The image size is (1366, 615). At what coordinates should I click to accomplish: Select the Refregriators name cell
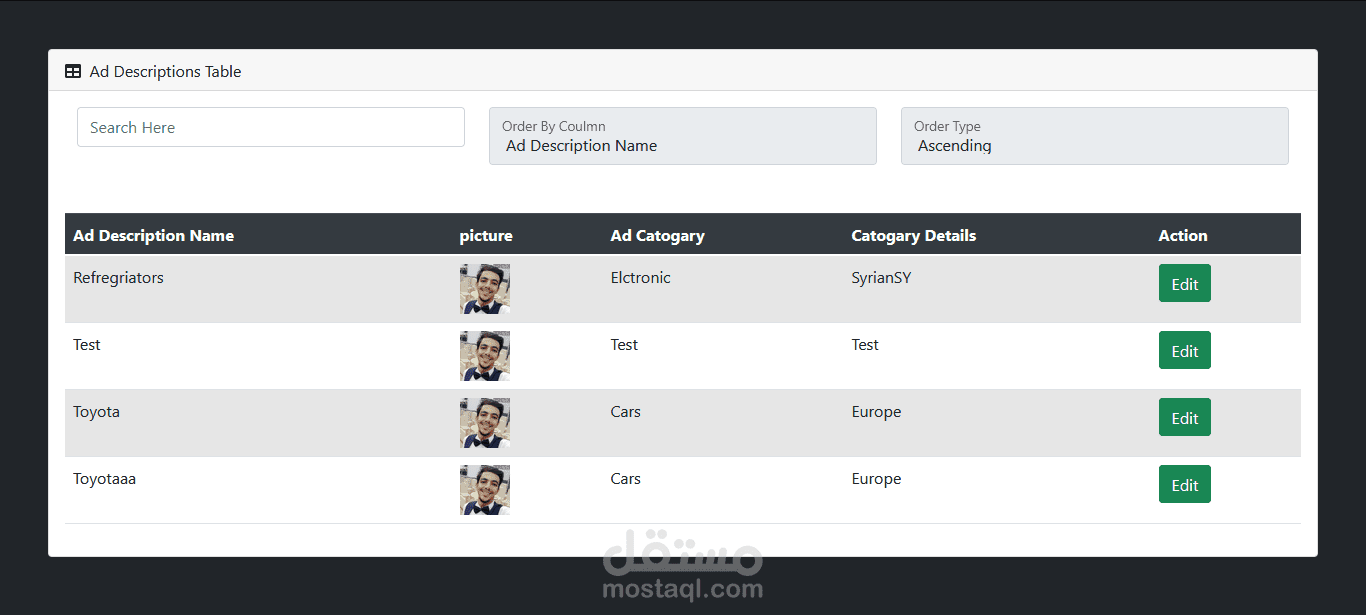[118, 278]
